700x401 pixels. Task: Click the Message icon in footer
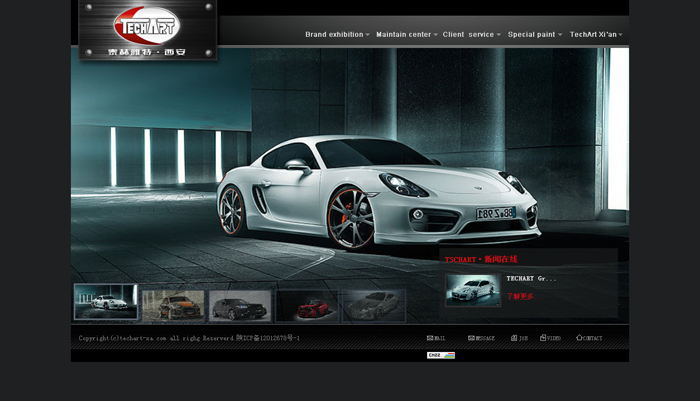pyautogui.click(x=481, y=338)
